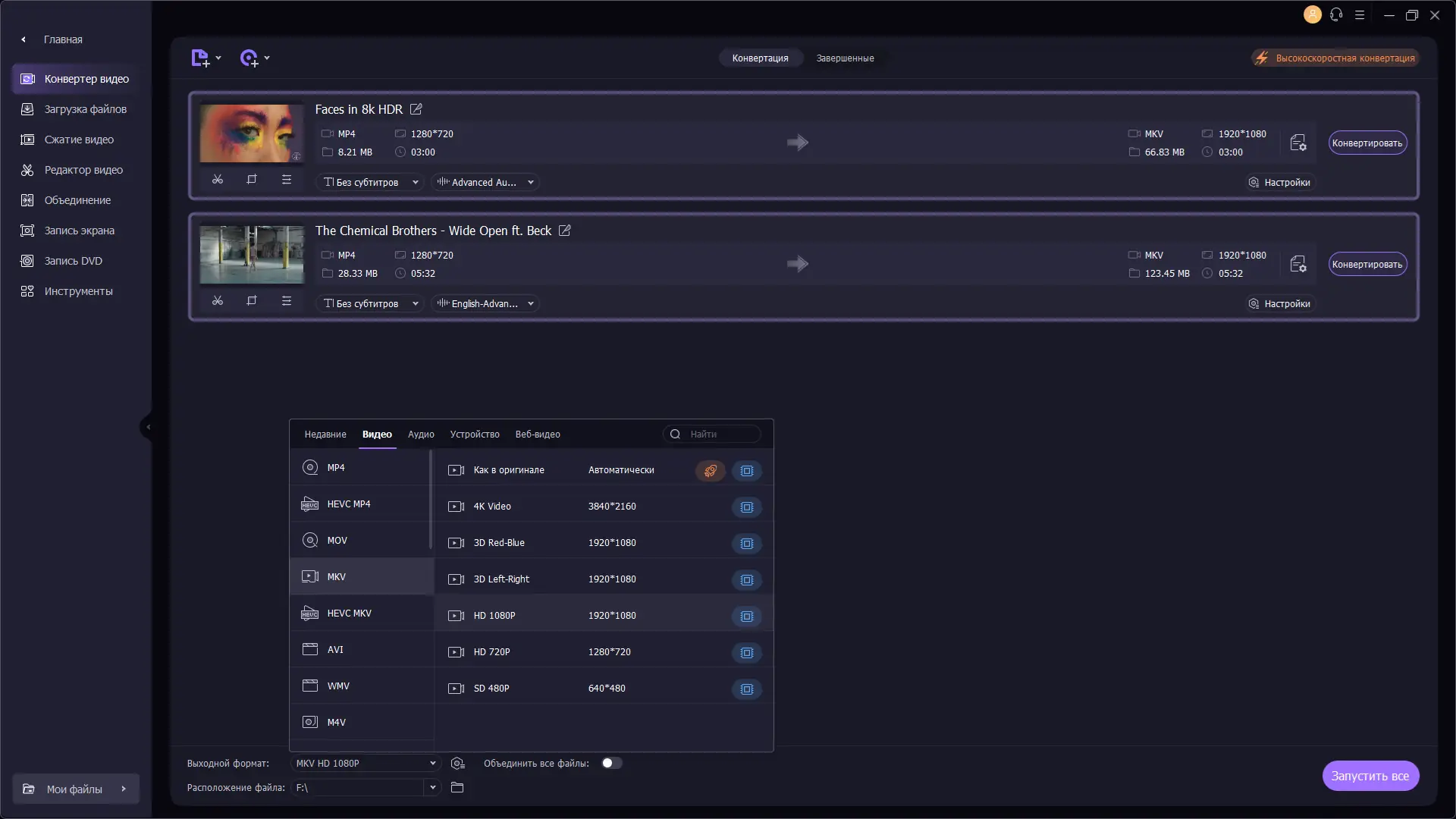Image resolution: width=1456 pixels, height=819 pixels.
Task: Edit preset settings for 4K Video
Action: click(x=747, y=507)
